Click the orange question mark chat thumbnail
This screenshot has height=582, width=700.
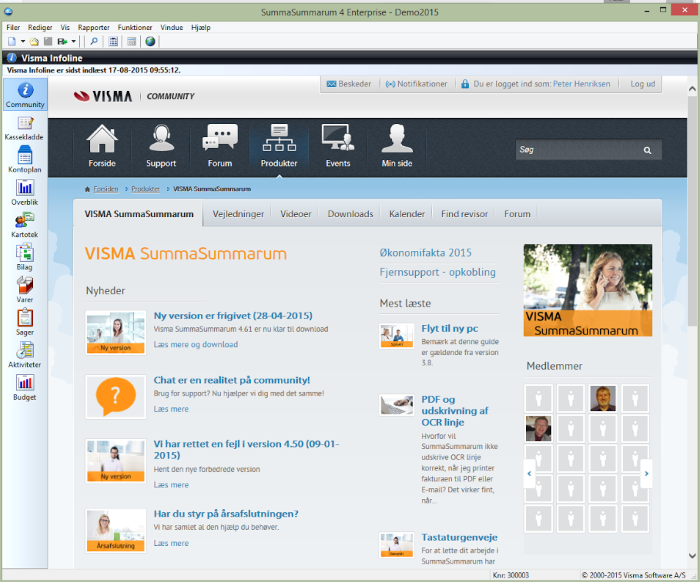pyautogui.click(x=116, y=397)
